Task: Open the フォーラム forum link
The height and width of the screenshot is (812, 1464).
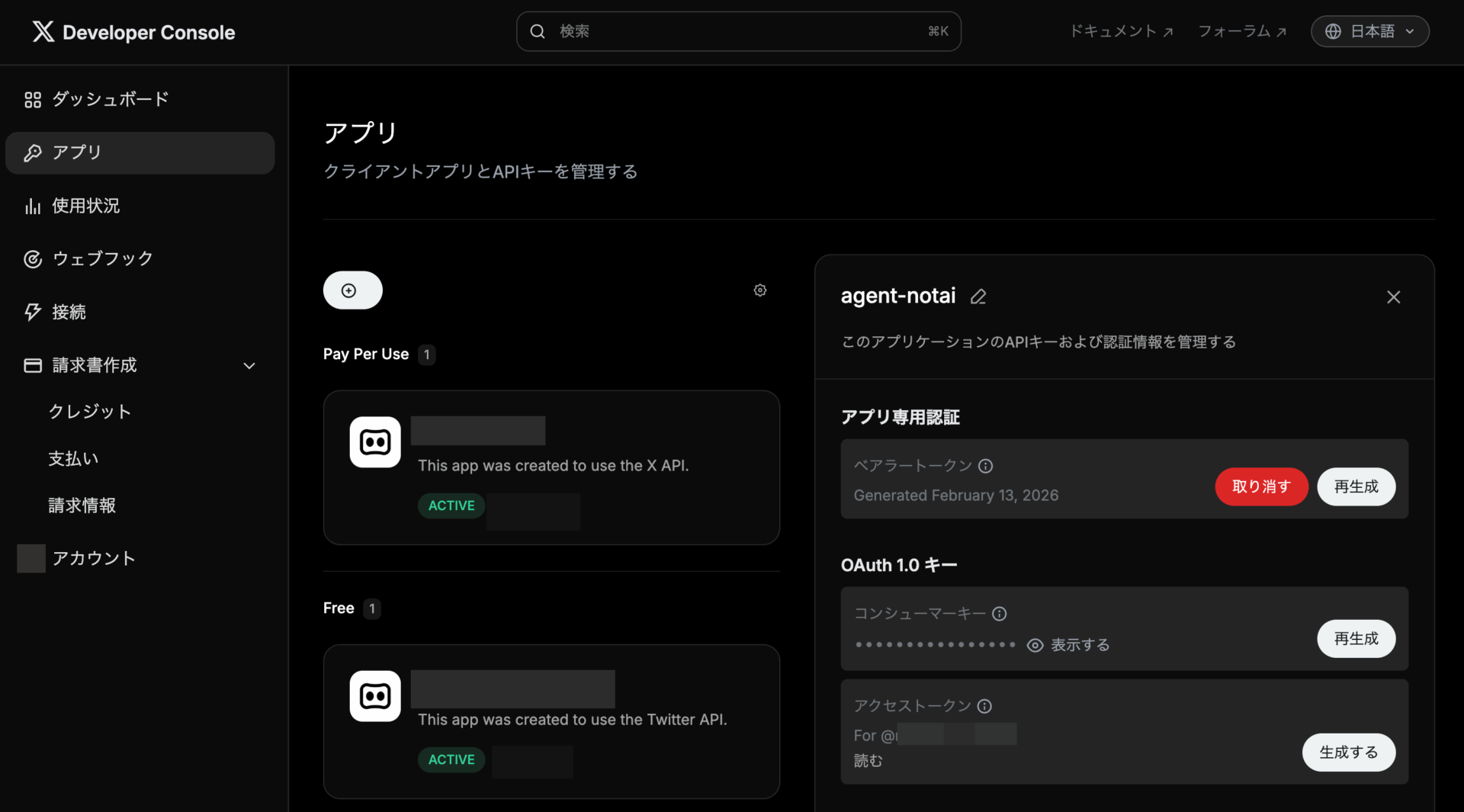Action: tap(1241, 31)
